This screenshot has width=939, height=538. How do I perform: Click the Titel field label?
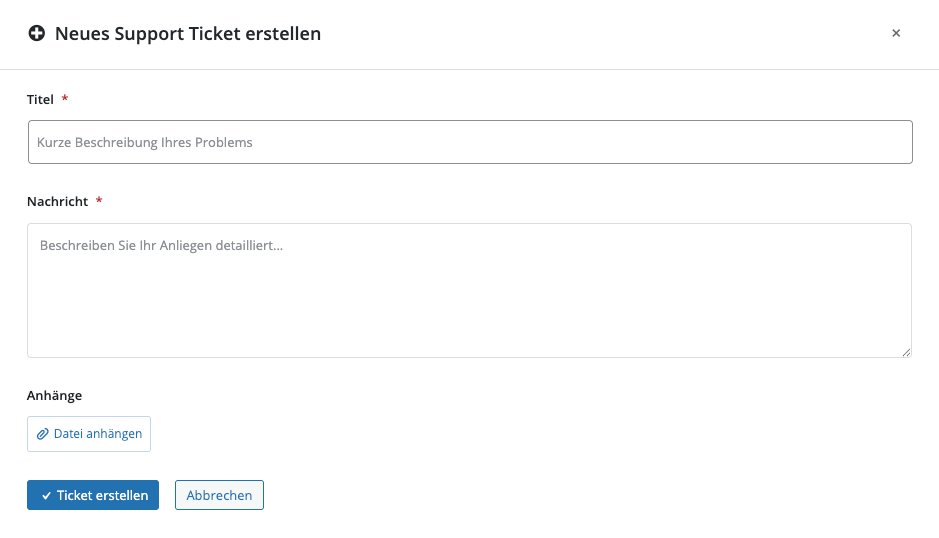pos(40,99)
